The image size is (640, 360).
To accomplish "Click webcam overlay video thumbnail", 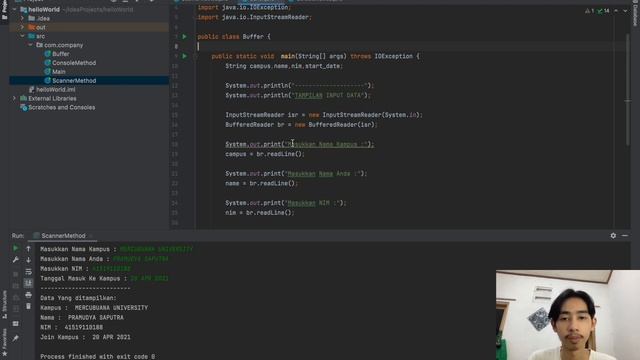I will click(x=568, y=315).
